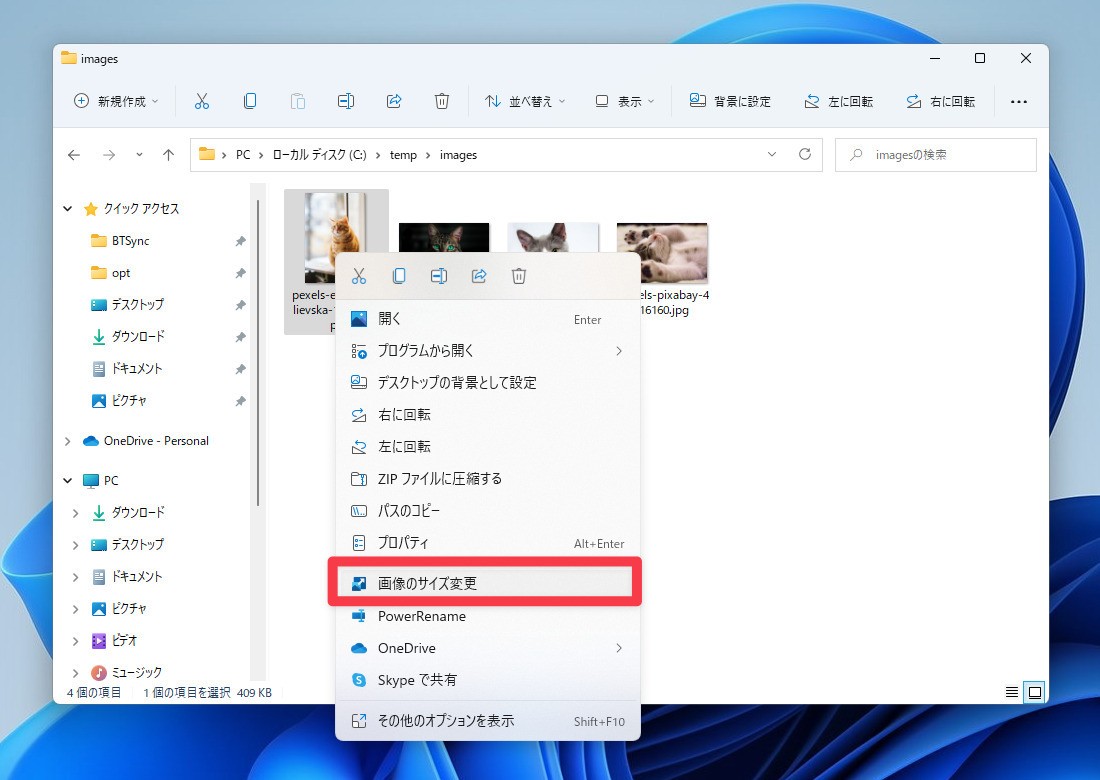
Task: Click the rename icon in top toolbar
Action: coord(346,101)
